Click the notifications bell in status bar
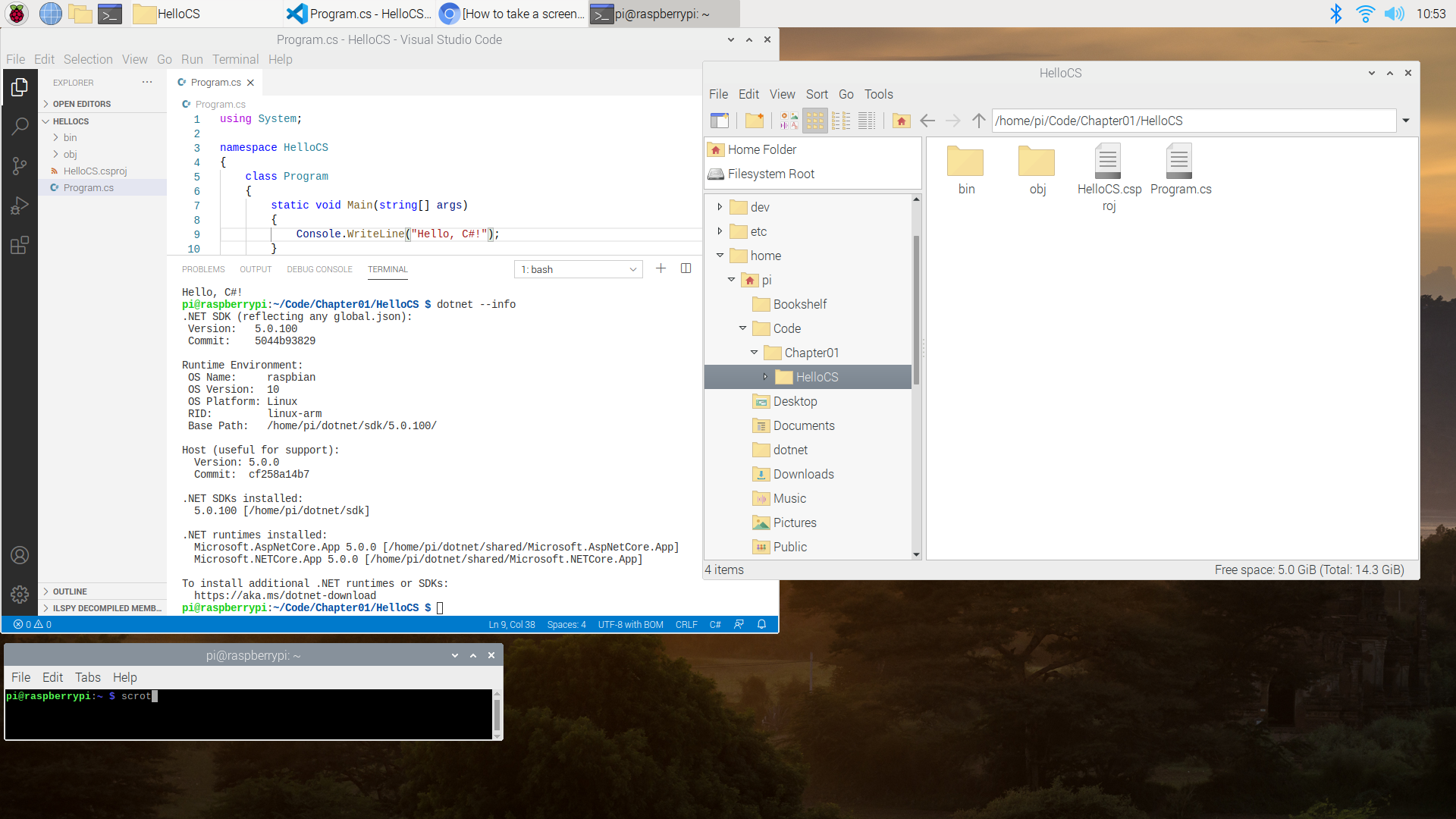This screenshot has width=1456, height=819. pyautogui.click(x=761, y=624)
